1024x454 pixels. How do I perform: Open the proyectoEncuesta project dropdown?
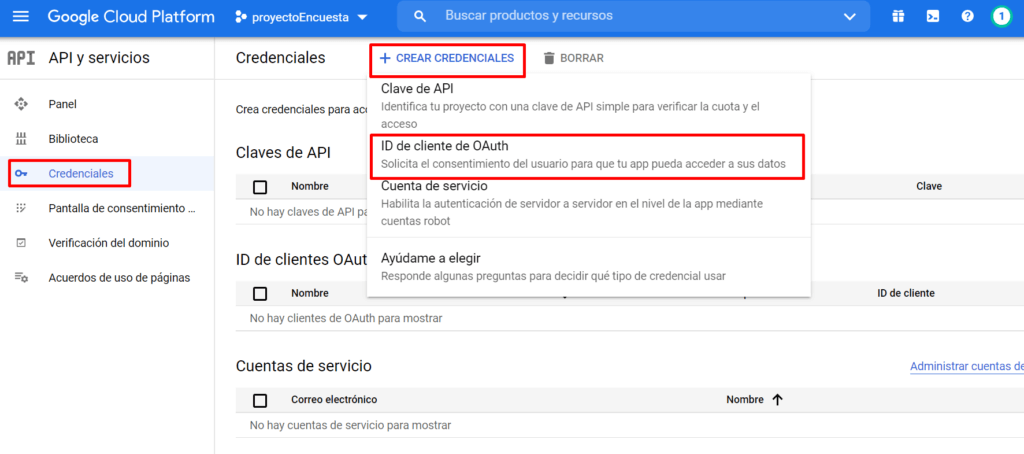(301, 17)
